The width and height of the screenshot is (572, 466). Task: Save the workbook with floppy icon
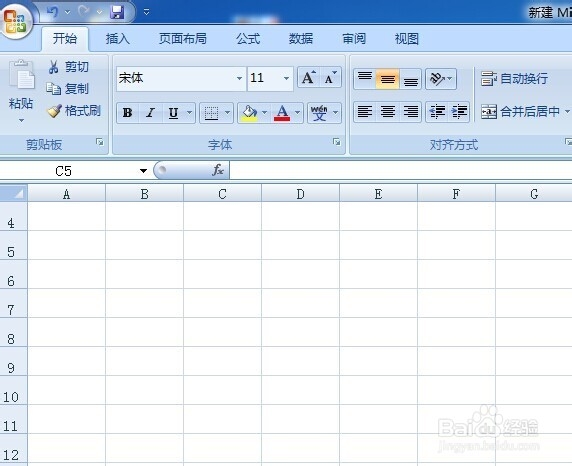[117, 13]
